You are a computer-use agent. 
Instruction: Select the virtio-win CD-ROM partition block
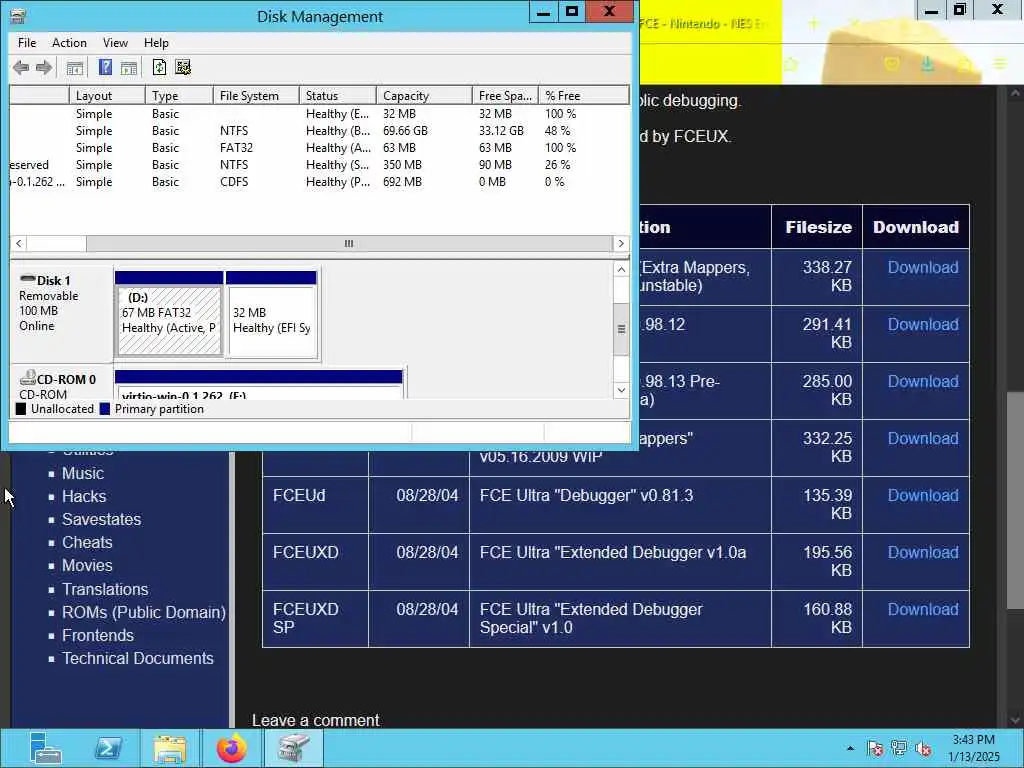[x=259, y=385]
